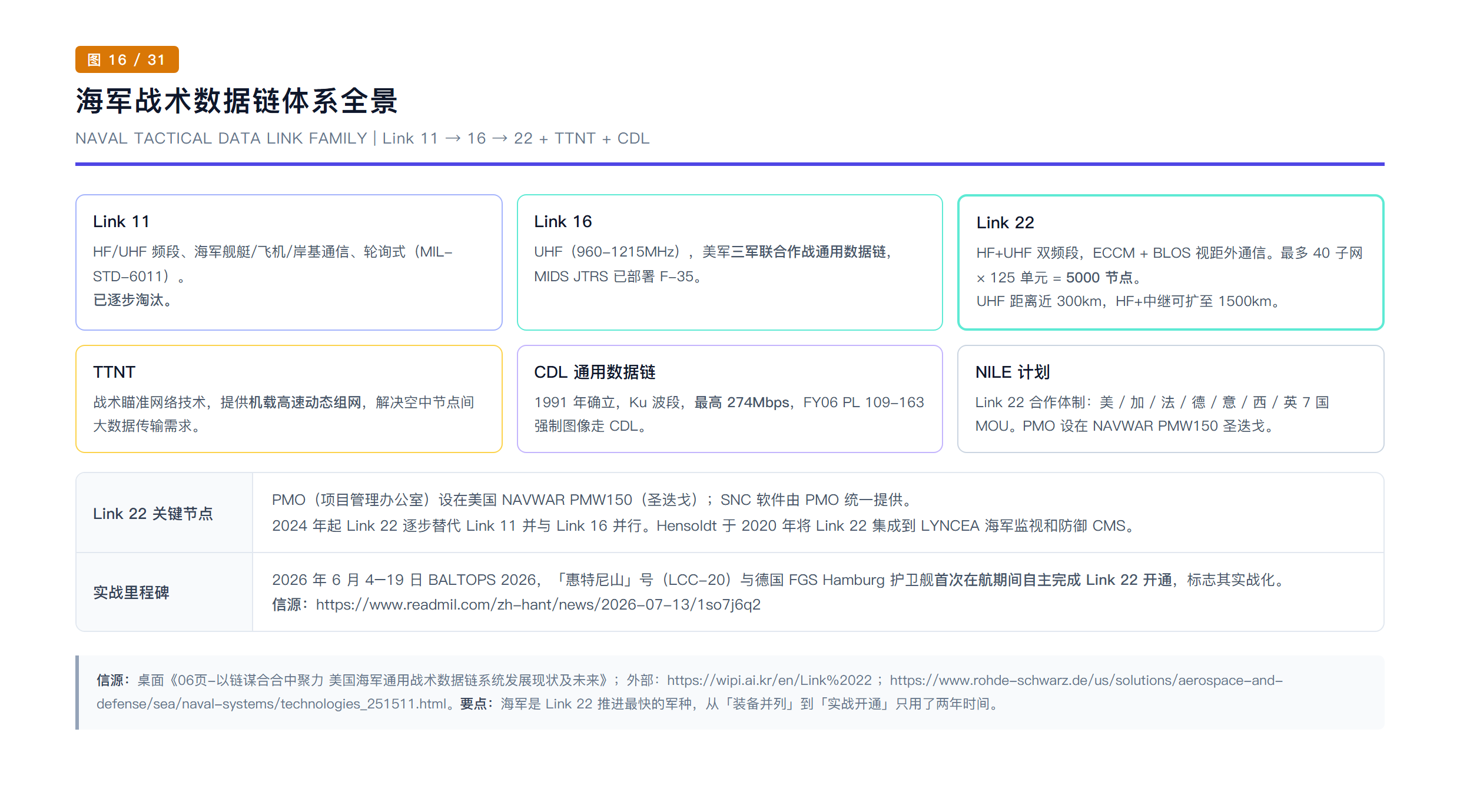
Task: Click the text 强制图像走 CDL。
Action: (591, 426)
